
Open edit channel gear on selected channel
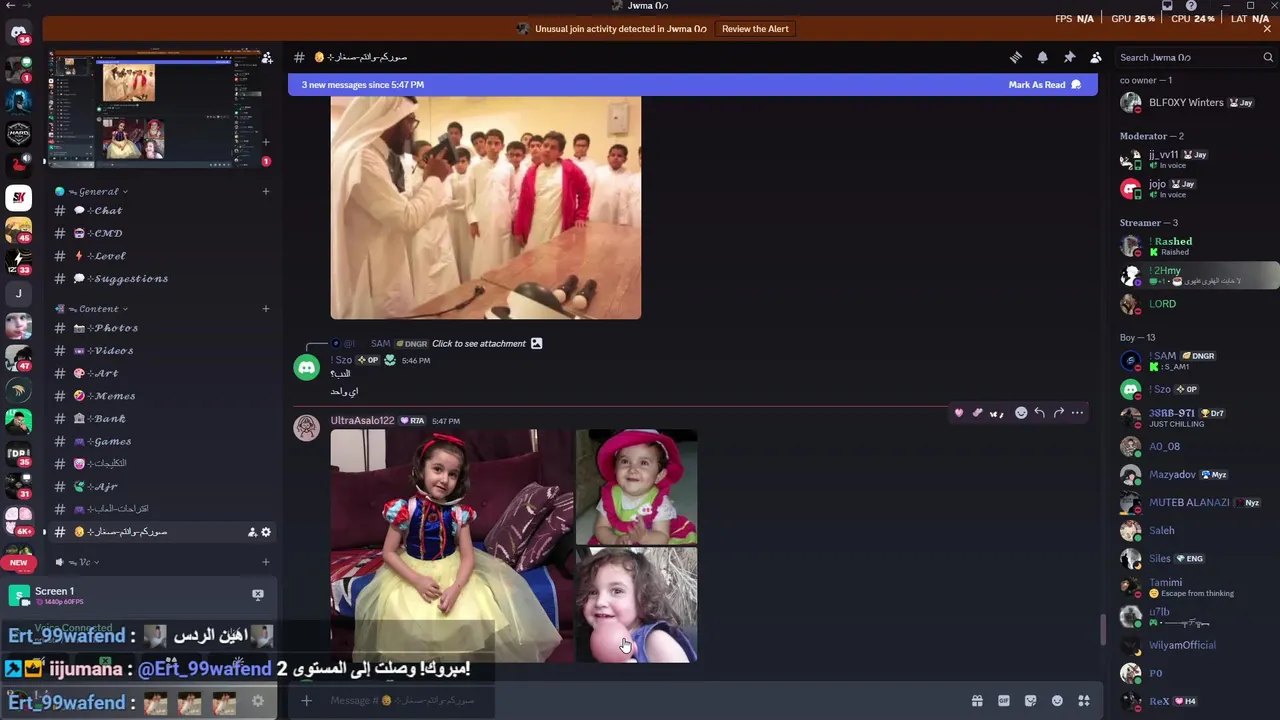click(266, 532)
